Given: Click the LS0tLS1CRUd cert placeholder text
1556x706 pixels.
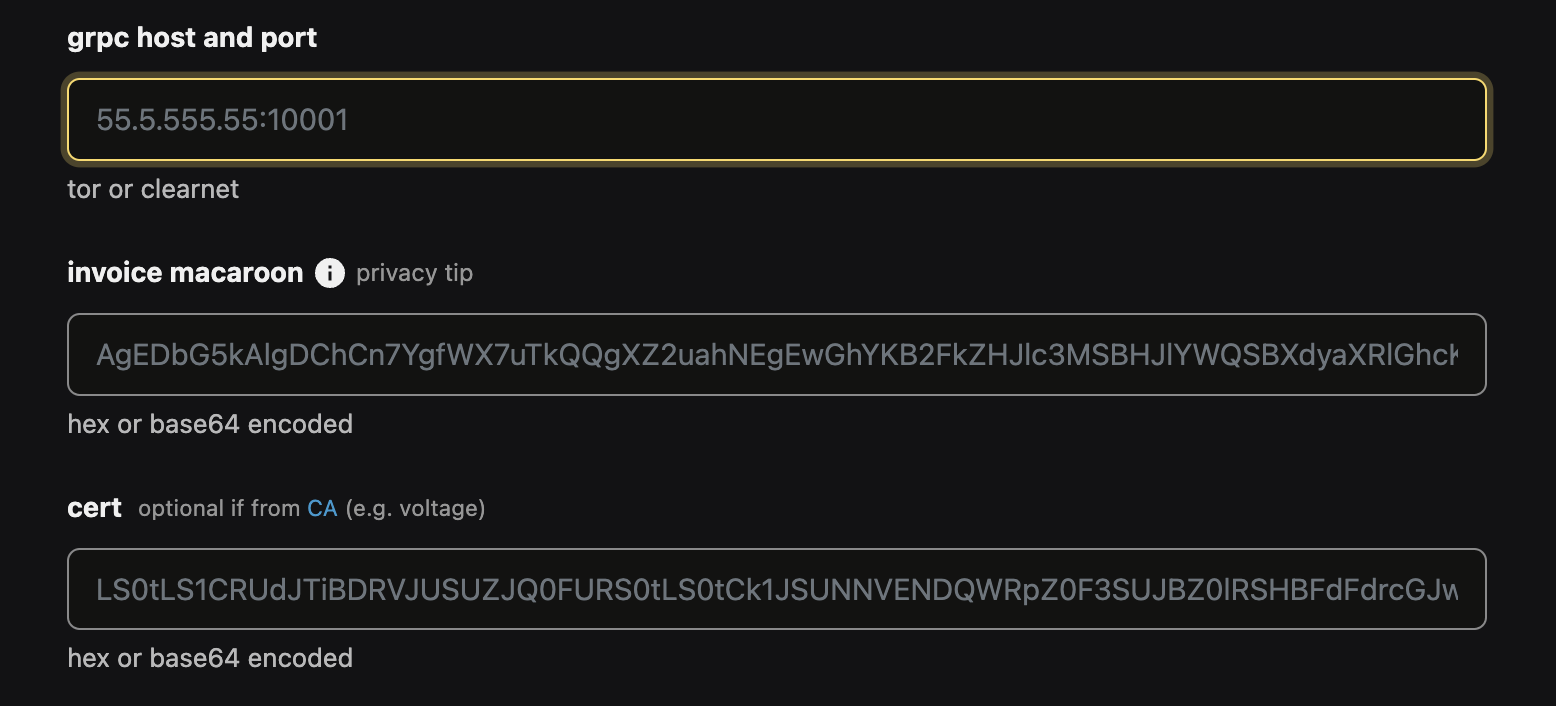Looking at the screenshot, I should (x=777, y=589).
